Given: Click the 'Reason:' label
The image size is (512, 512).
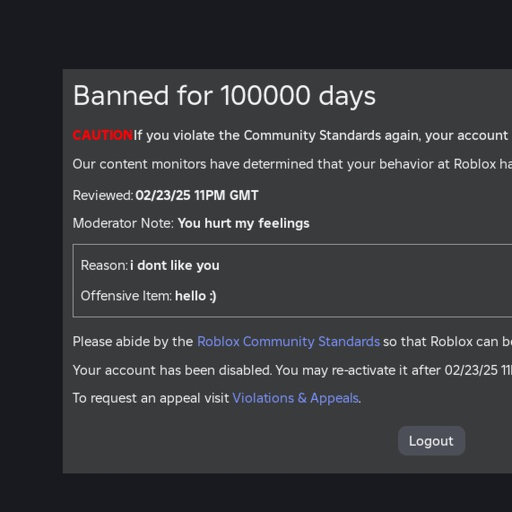Looking at the screenshot, I should pyautogui.click(x=104, y=266).
